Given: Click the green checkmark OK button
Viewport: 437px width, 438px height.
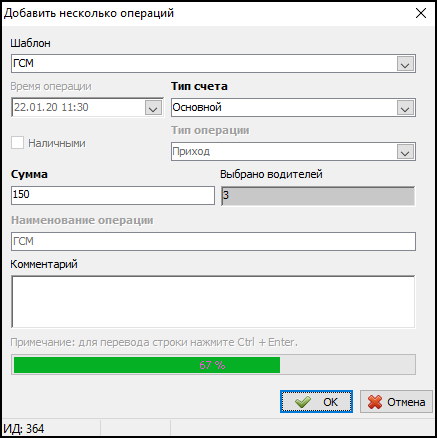Looking at the screenshot, I should tap(316, 402).
